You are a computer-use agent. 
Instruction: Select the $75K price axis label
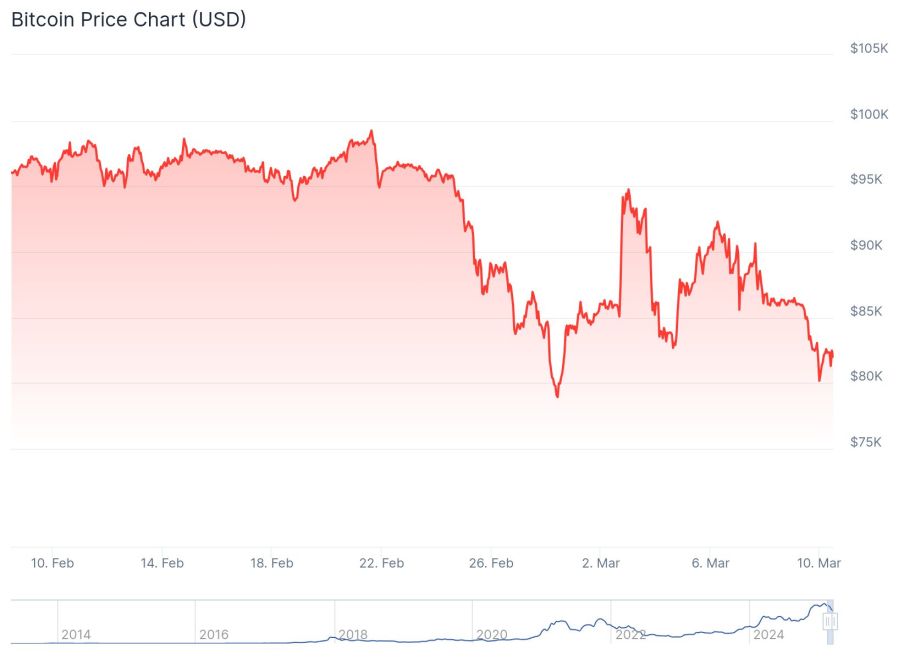tap(867, 442)
